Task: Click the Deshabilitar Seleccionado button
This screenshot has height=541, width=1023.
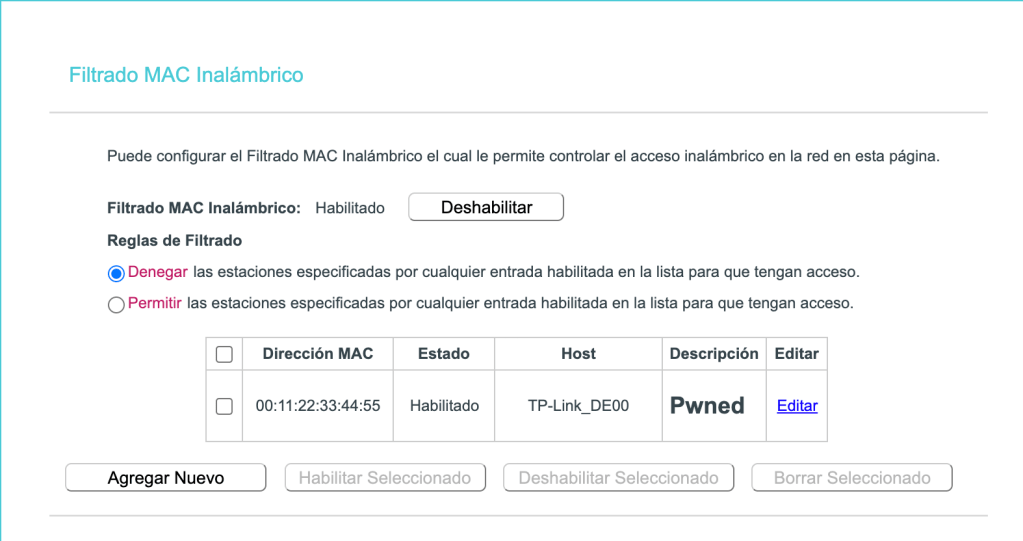Action: (x=618, y=478)
